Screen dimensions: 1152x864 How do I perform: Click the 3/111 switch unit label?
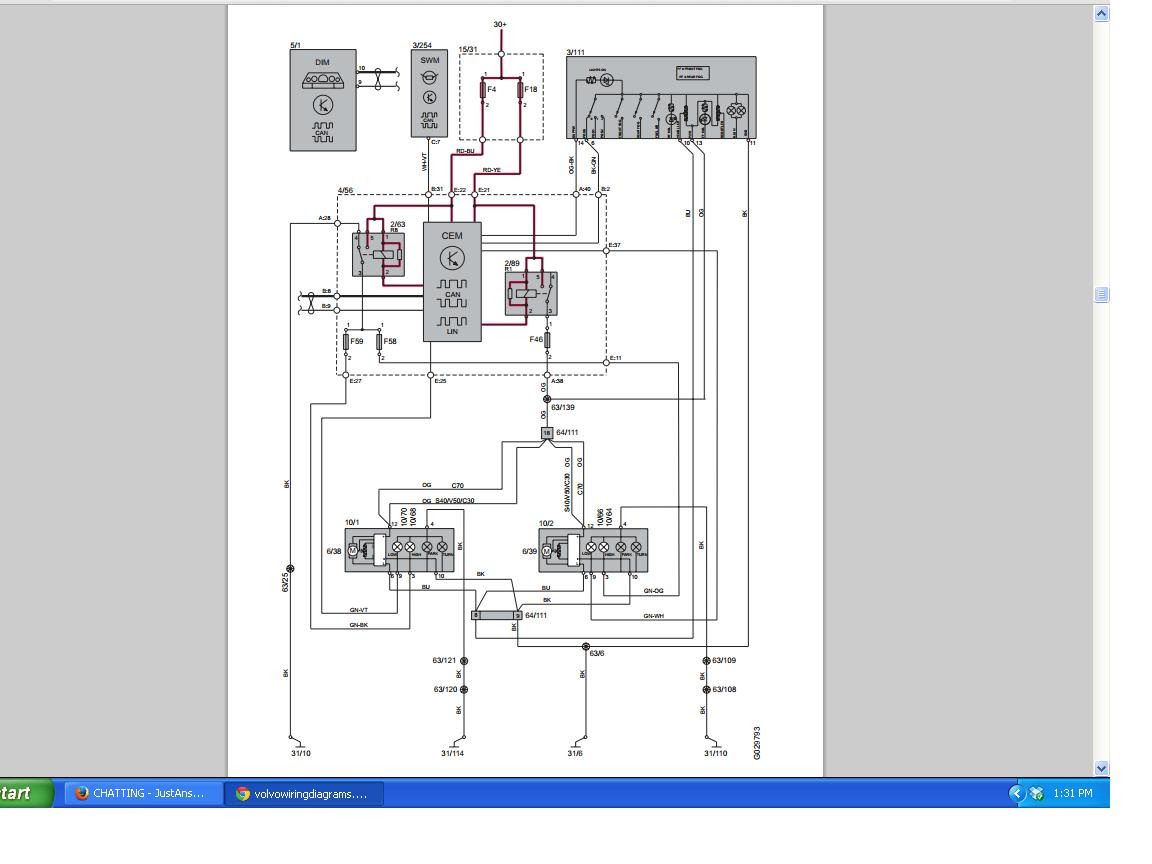pyautogui.click(x=575, y=52)
